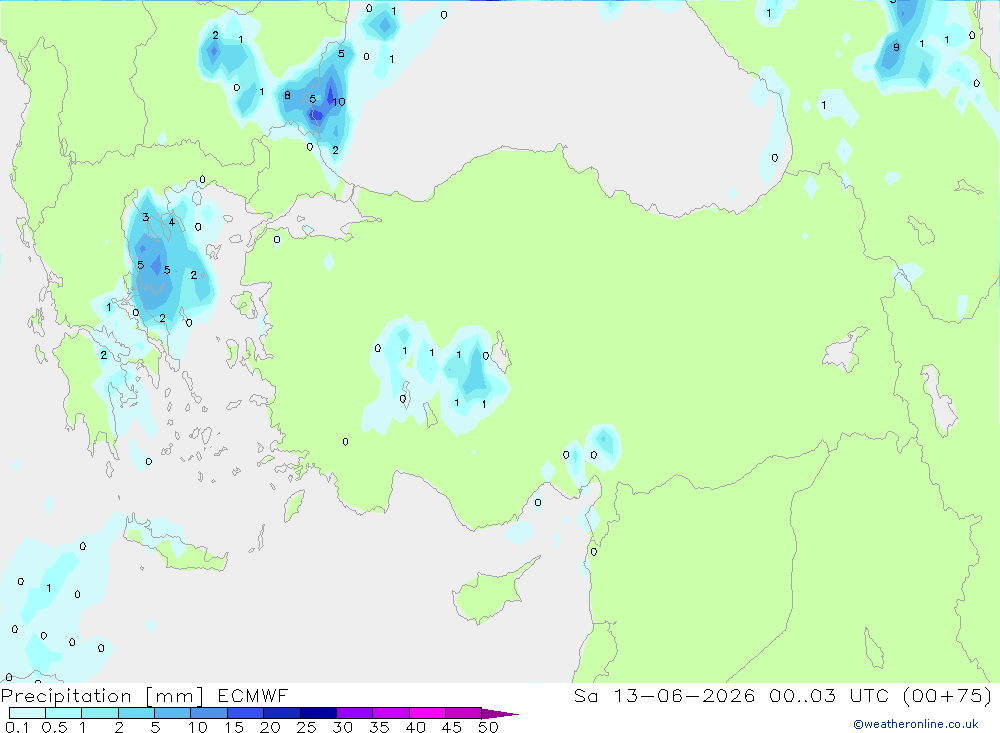Image resolution: width=1000 pixels, height=733 pixels.
Task: Click the Precipitation [mm] title text
Action: point(102,696)
